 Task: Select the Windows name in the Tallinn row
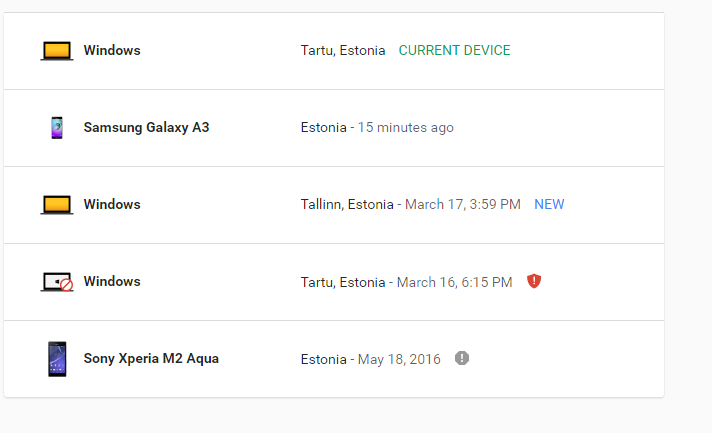click(x=112, y=204)
